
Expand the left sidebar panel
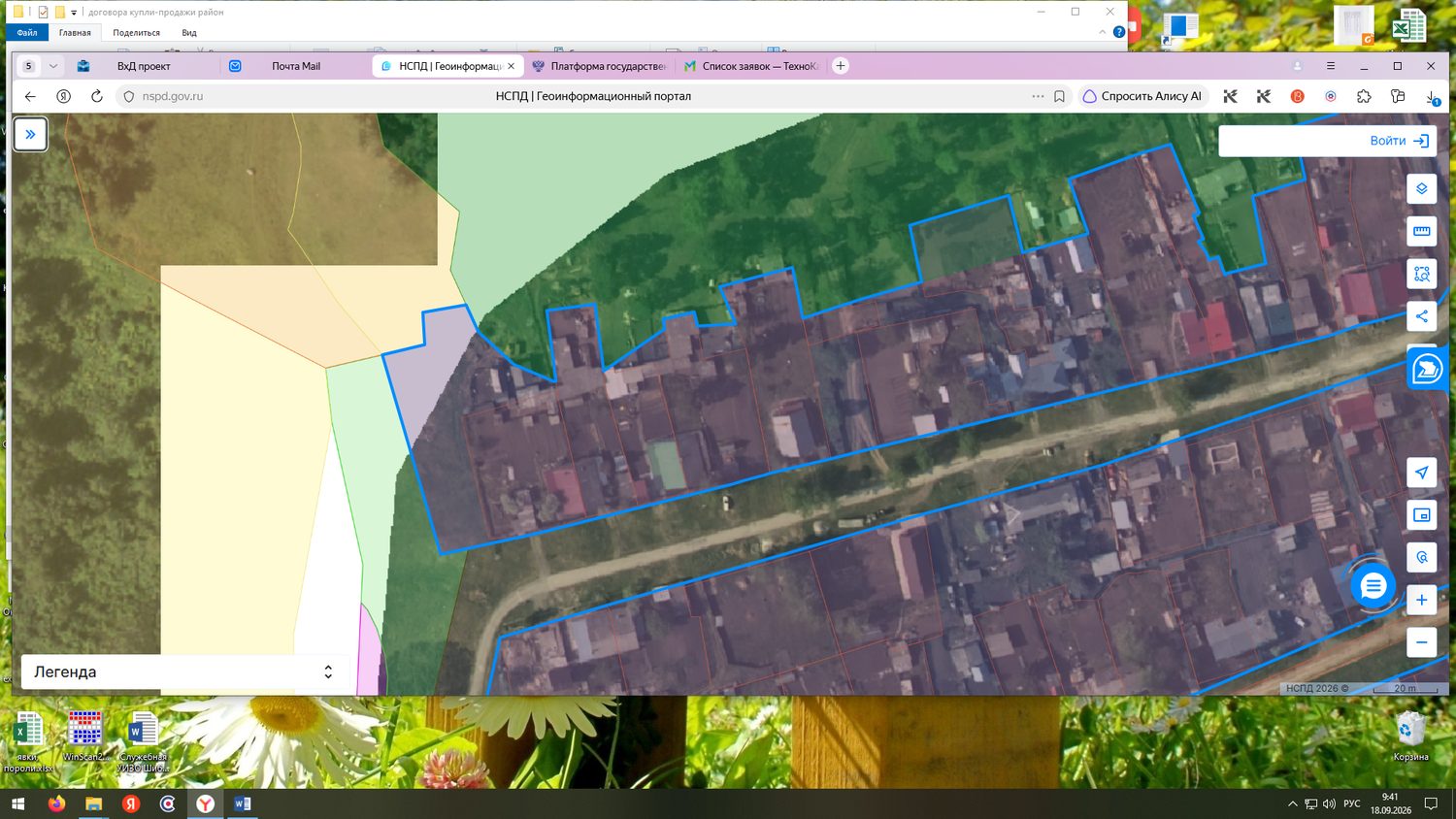coord(30,134)
